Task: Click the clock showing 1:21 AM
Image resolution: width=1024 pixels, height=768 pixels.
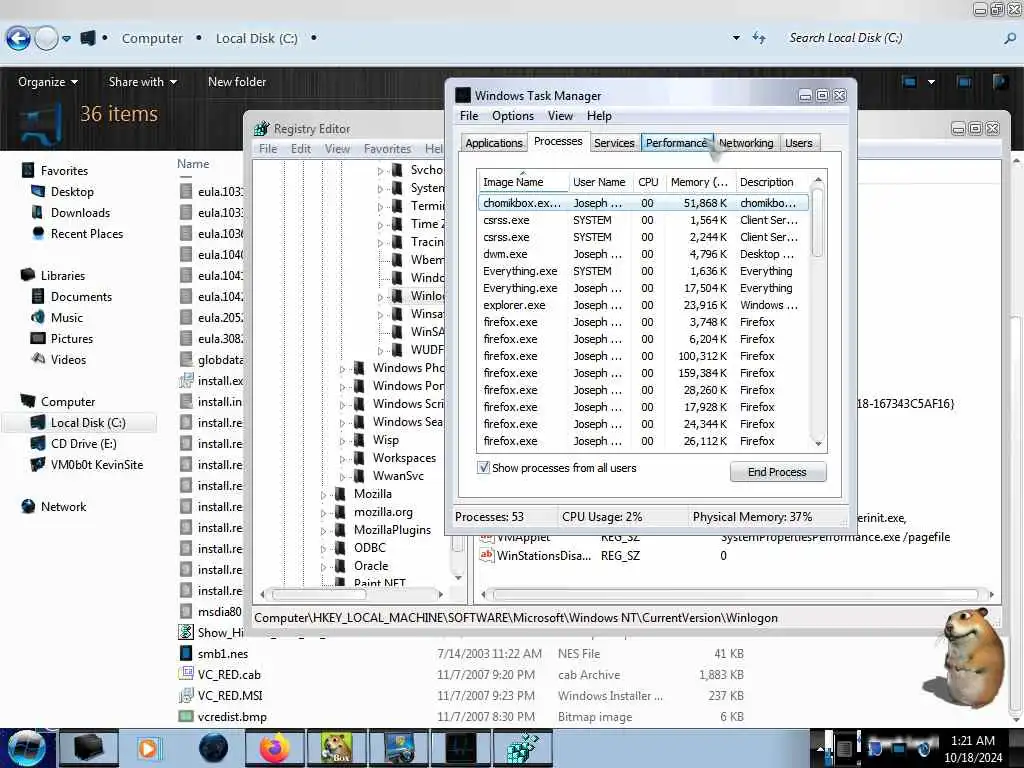Action: tap(972, 740)
